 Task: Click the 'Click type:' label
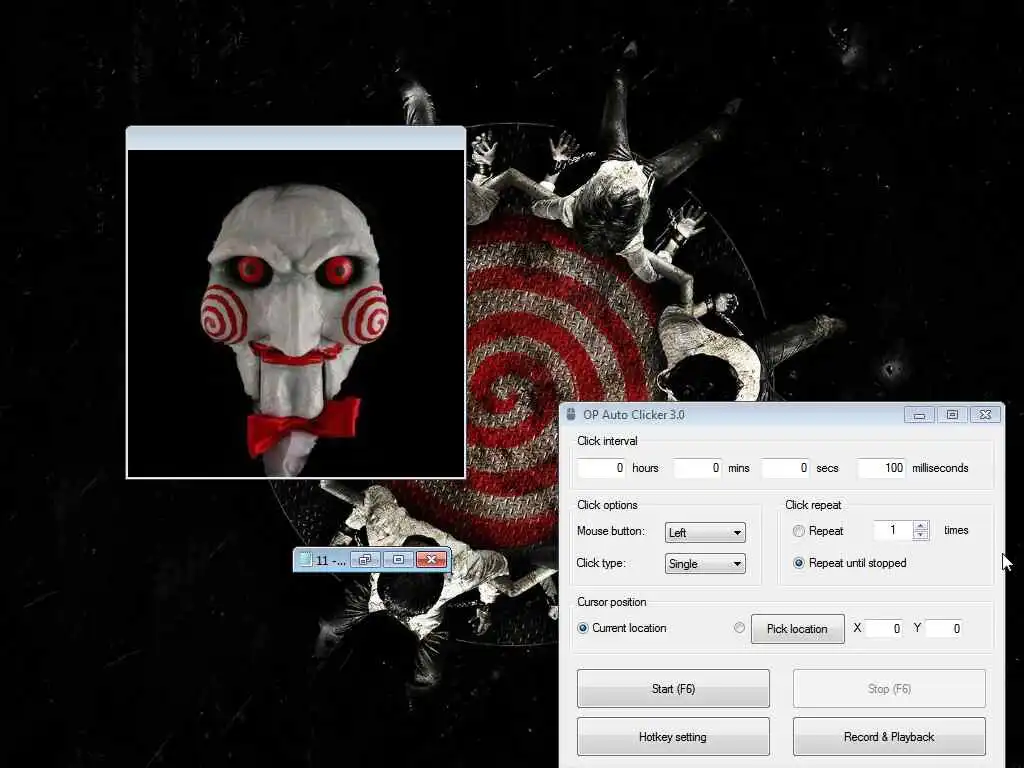click(601, 563)
